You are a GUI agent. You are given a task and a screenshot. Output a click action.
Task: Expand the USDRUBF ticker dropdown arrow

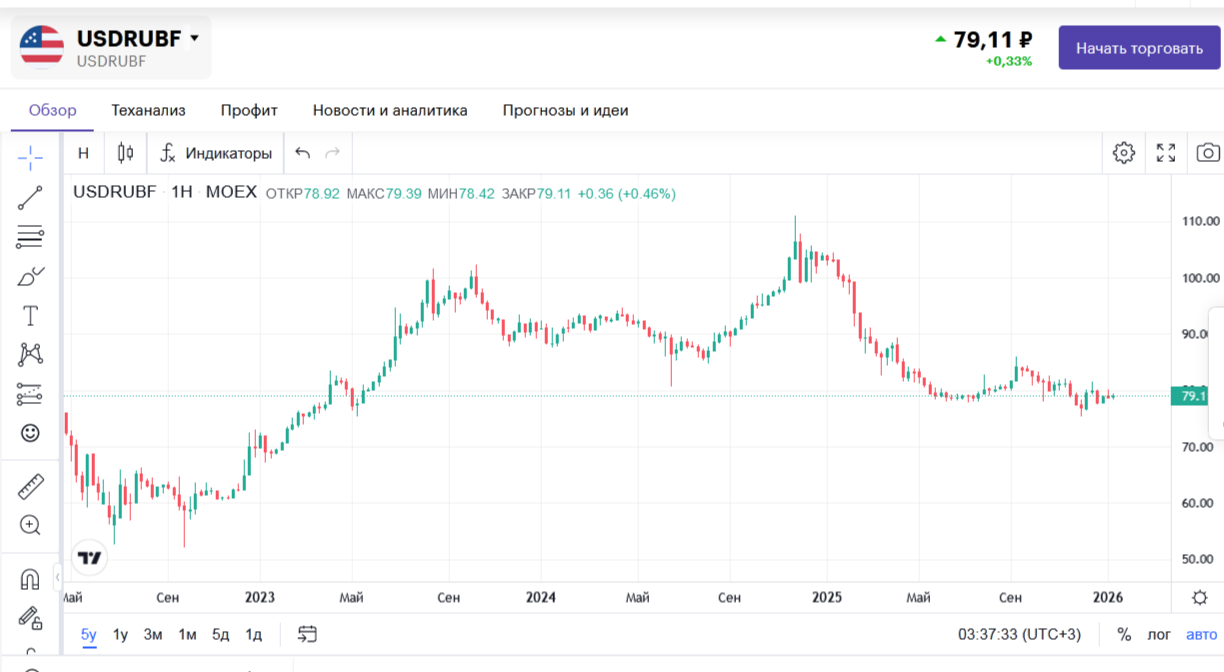point(194,38)
